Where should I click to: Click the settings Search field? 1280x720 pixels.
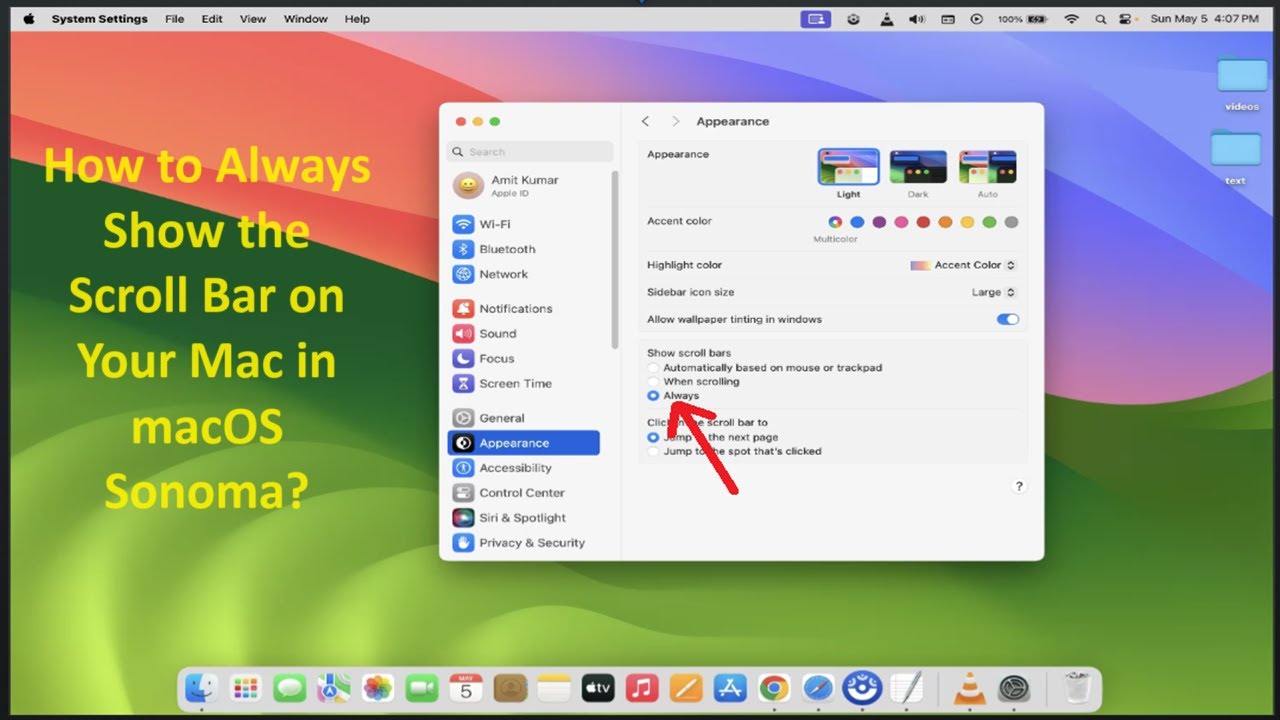[x=530, y=152]
